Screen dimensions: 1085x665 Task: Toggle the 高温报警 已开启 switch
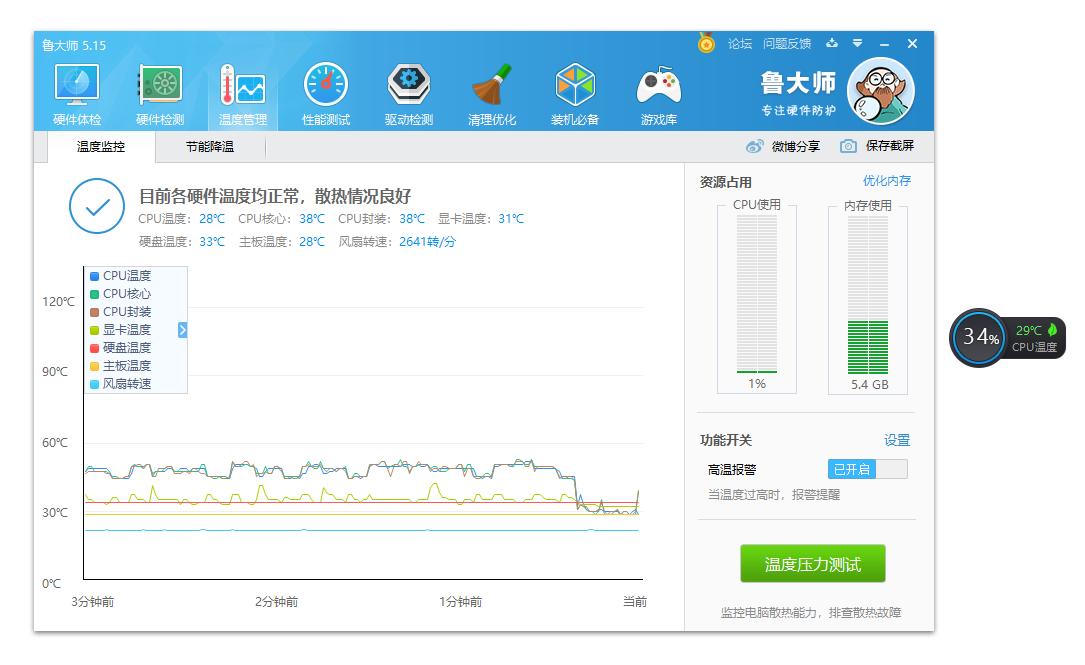click(x=867, y=469)
